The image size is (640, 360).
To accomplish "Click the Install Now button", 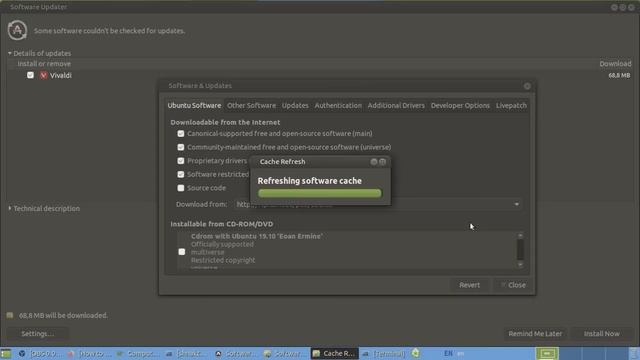I will [602, 334].
